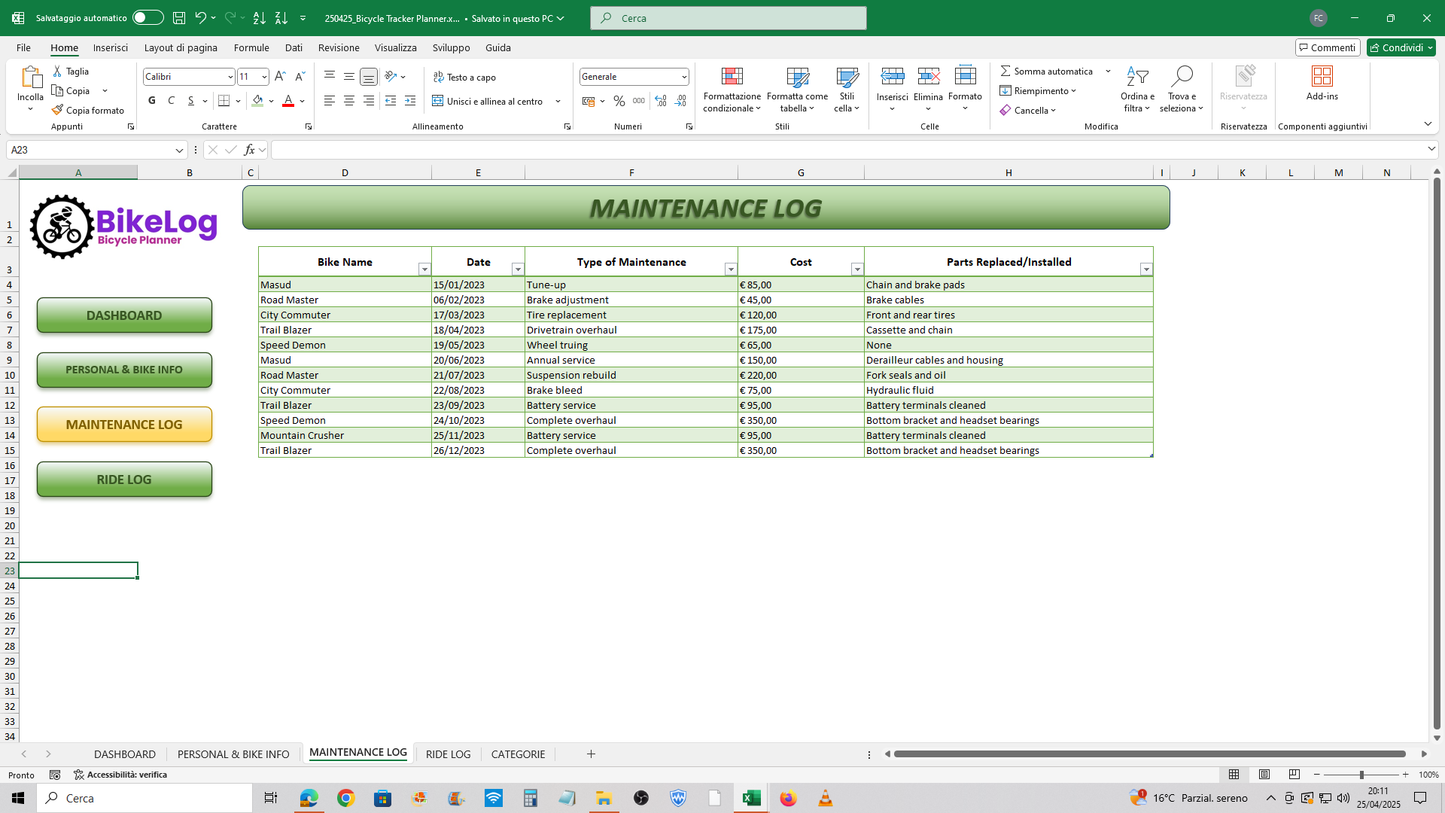Click the percent style icon
Viewport: 1445px width, 813px height.
[x=619, y=101]
